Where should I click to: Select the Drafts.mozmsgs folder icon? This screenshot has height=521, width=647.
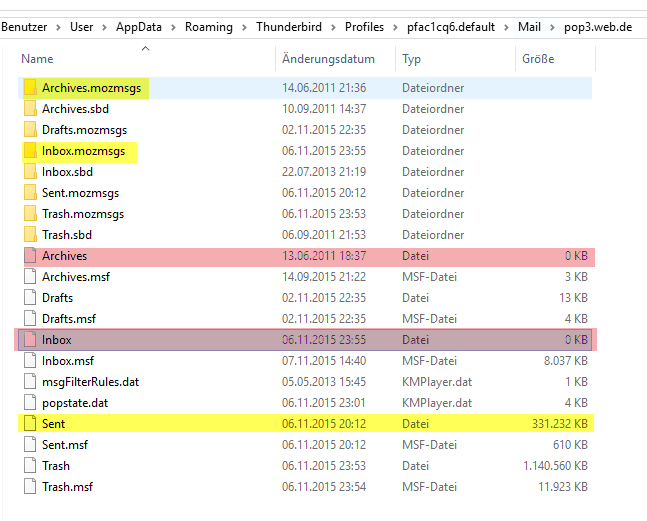30,130
